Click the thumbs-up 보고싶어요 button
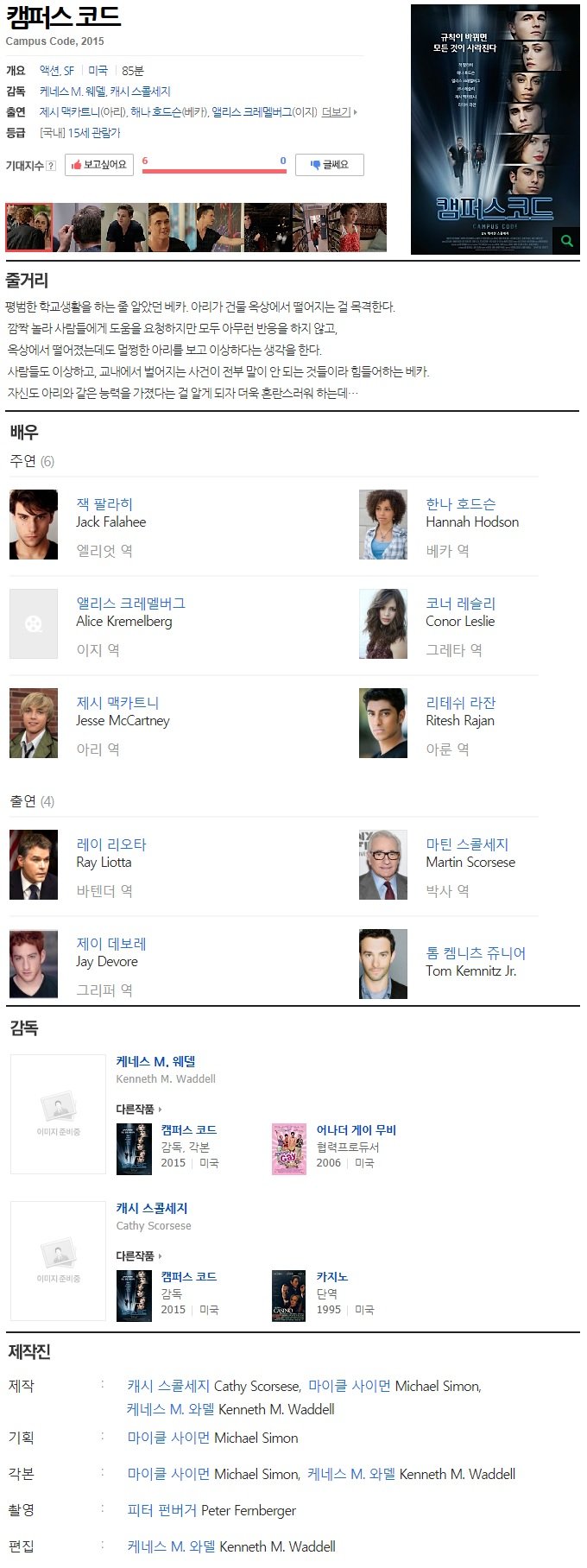The image size is (587, 1568). tap(99, 165)
